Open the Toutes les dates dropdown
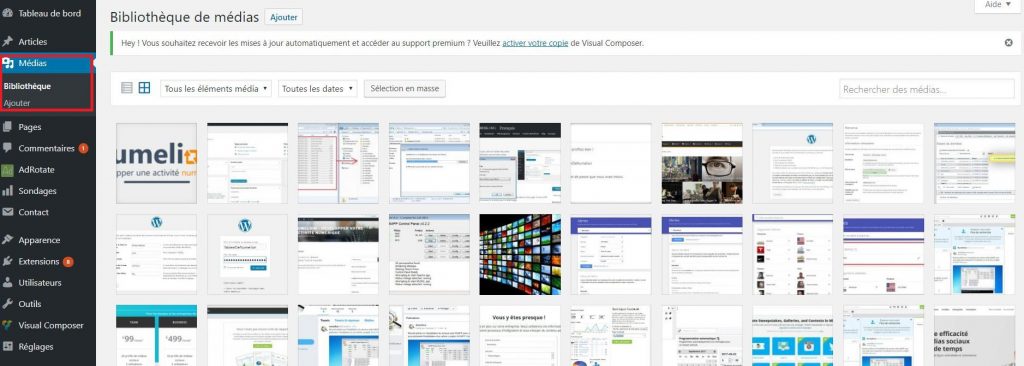 point(318,89)
